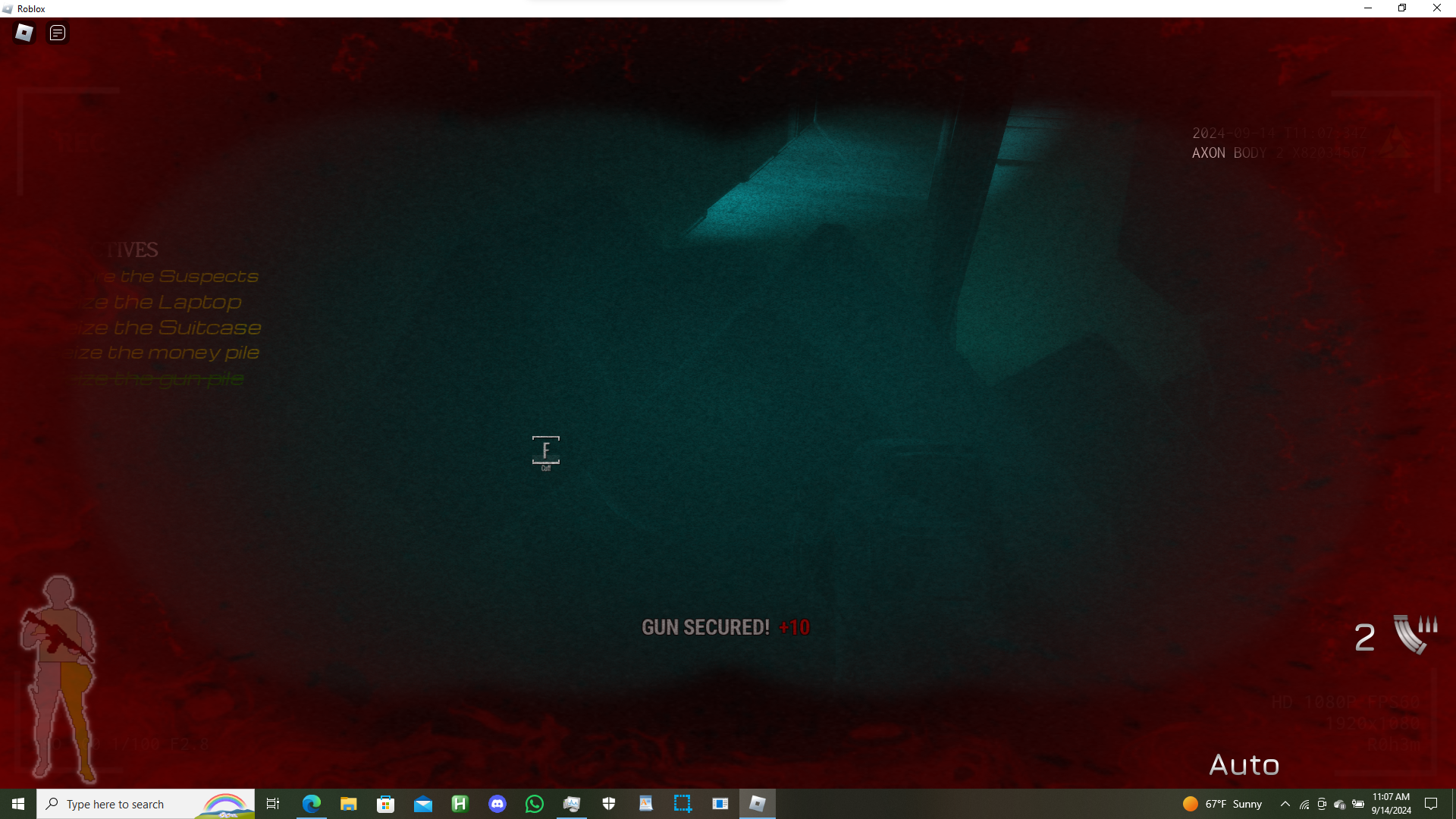Open the clock and date flyout
The image size is (1456, 819).
(x=1391, y=804)
